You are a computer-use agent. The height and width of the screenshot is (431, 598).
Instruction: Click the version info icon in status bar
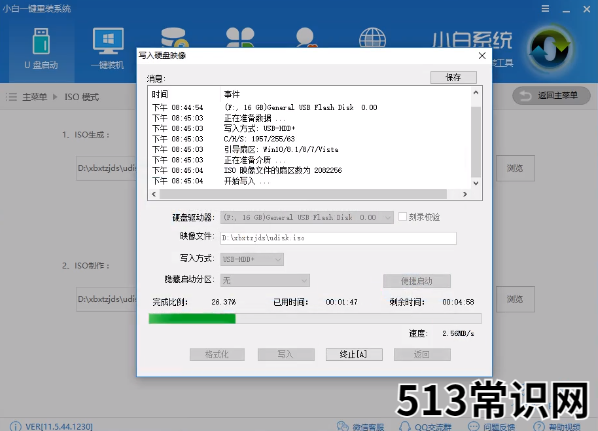[x=15, y=426]
